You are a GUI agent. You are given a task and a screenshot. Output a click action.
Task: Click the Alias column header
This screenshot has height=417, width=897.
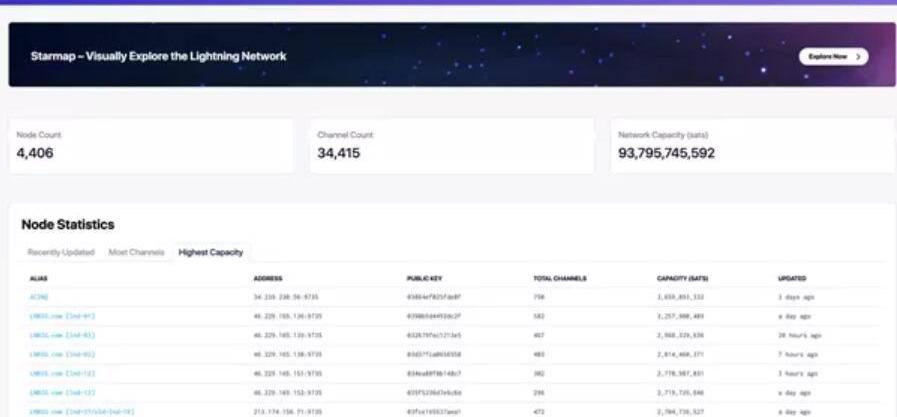coord(39,278)
